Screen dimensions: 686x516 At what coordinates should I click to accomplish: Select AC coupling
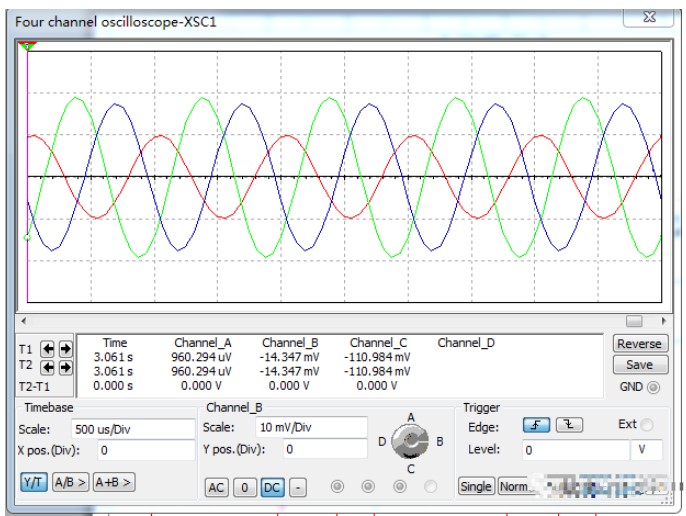[x=216, y=487]
